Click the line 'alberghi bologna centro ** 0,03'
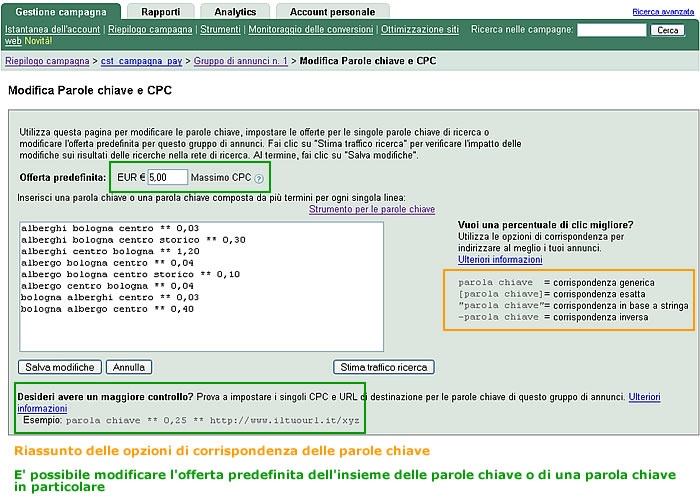The image size is (700, 500). [110, 229]
